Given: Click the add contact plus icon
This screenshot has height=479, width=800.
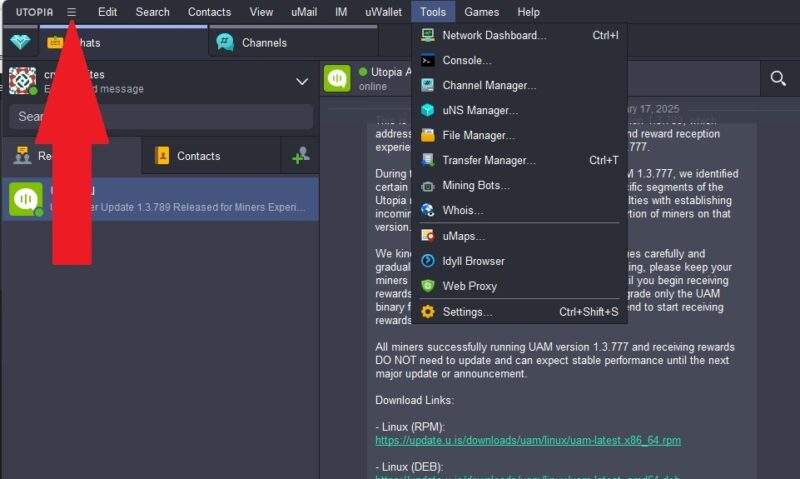Looking at the screenshot, I should pos(301,156).
